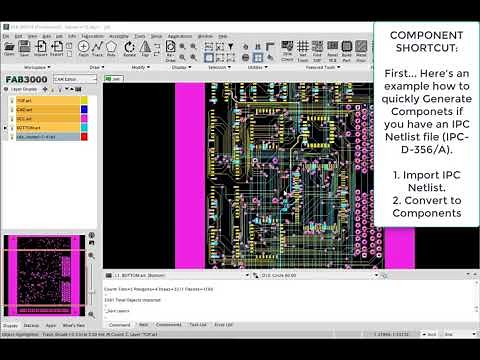Viewport: 480px width, 360px height.
Task: Open the D10 Circle aperture dropdown
Action: 376,275
